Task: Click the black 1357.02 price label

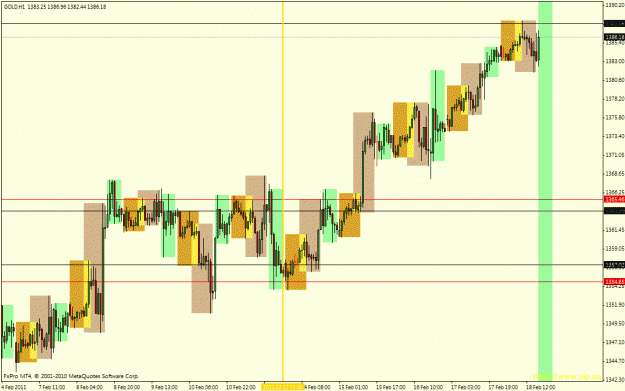Action: click(x=614, y=265)
